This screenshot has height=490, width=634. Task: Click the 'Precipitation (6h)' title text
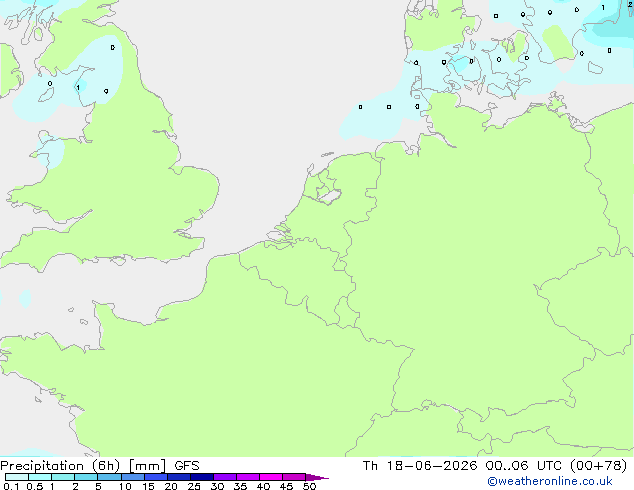click(x=60, y=466)
